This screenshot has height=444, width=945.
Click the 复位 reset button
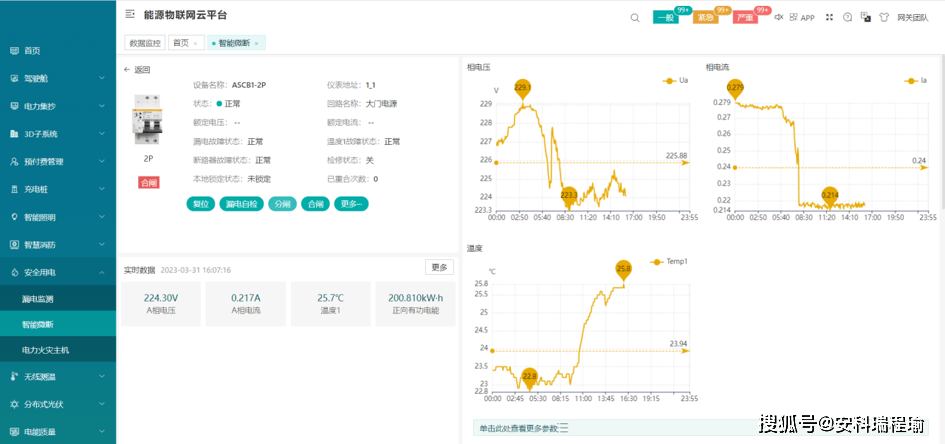pyautogui.click(x=201, y=204)
